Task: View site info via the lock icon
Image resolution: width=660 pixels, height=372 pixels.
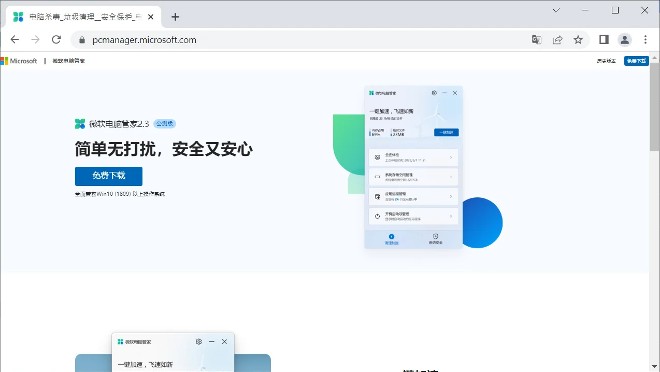Action: click(82, 40)
